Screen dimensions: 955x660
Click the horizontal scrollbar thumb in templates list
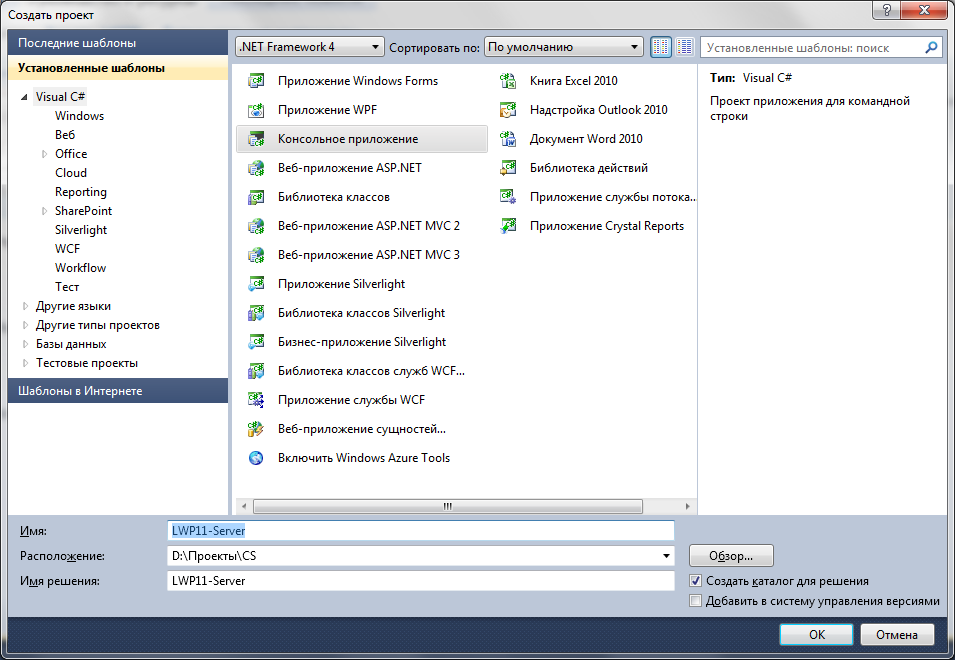click(448, 506)
